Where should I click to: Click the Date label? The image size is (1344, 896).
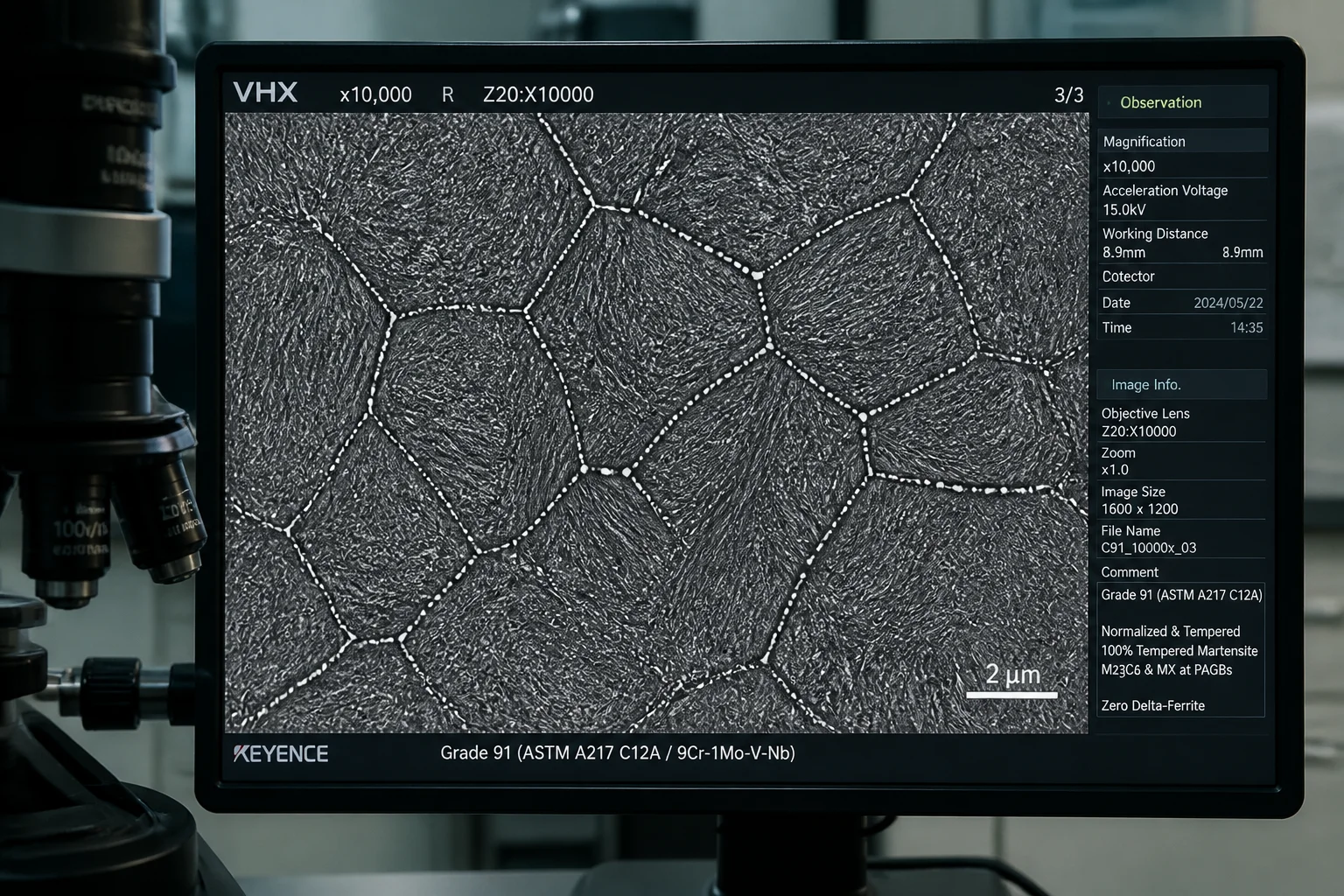pyautogui.click(x=1116, y=303)
